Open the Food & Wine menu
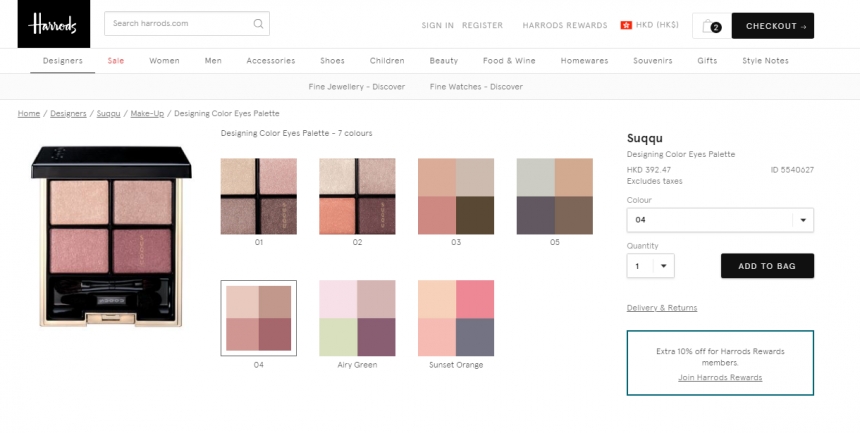The image size is (860, 433). click(509, 61)
